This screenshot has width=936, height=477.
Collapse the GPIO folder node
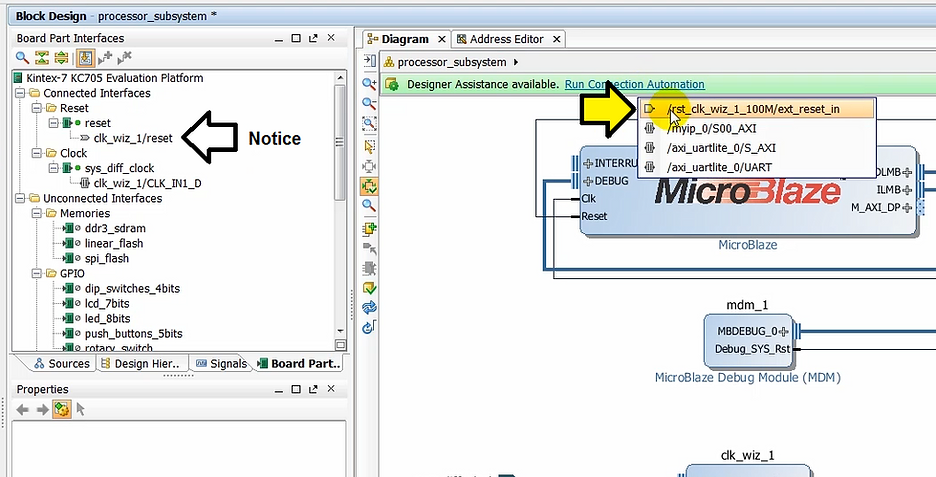pos(36,273)
